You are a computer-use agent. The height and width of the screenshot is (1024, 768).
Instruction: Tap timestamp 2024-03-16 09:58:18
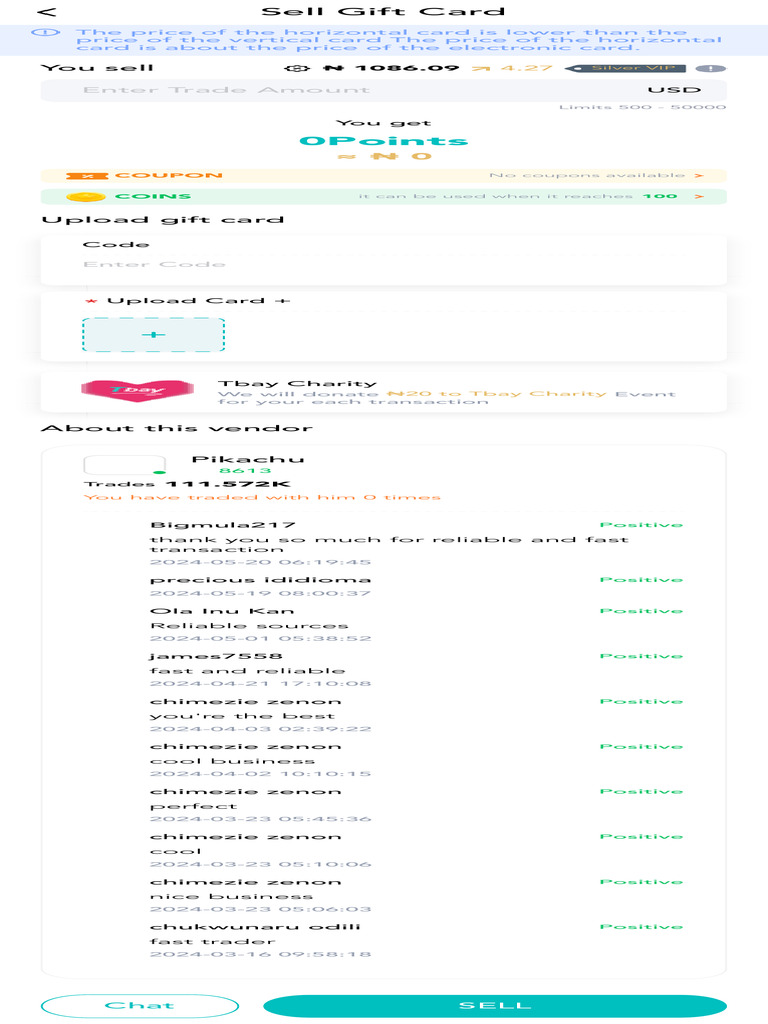[x=261, y=955]
